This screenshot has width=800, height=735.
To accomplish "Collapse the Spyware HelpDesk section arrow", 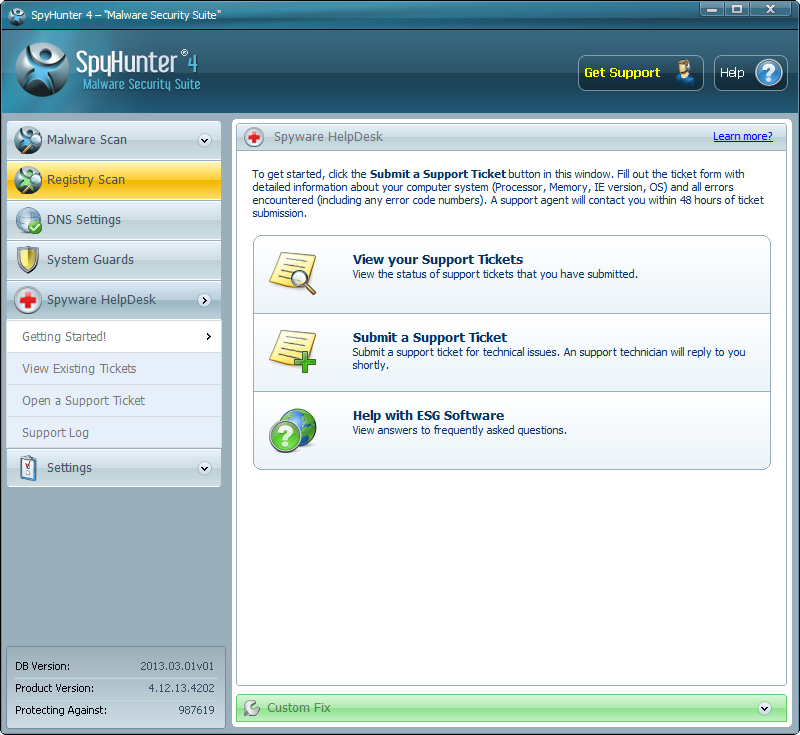I will point(205,300).
